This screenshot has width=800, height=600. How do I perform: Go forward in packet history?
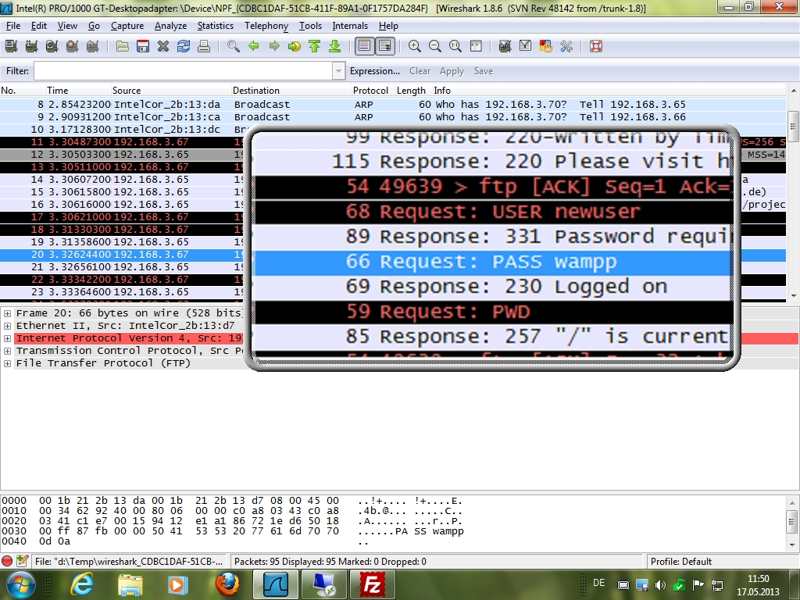[x=274, y=47]
